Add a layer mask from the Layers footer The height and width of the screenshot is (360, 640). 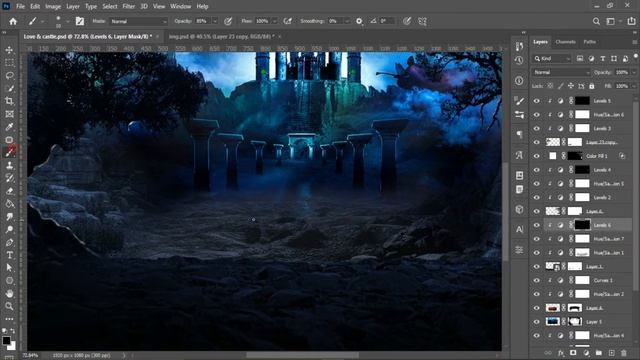point(573,353)
